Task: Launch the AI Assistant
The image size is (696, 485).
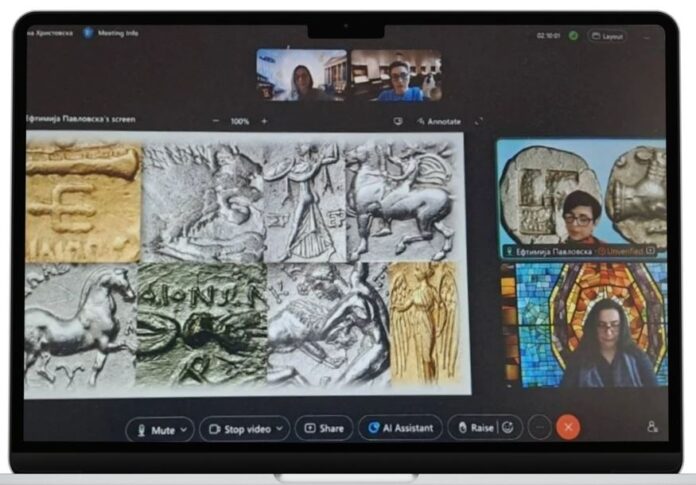Action: point(400,428)
